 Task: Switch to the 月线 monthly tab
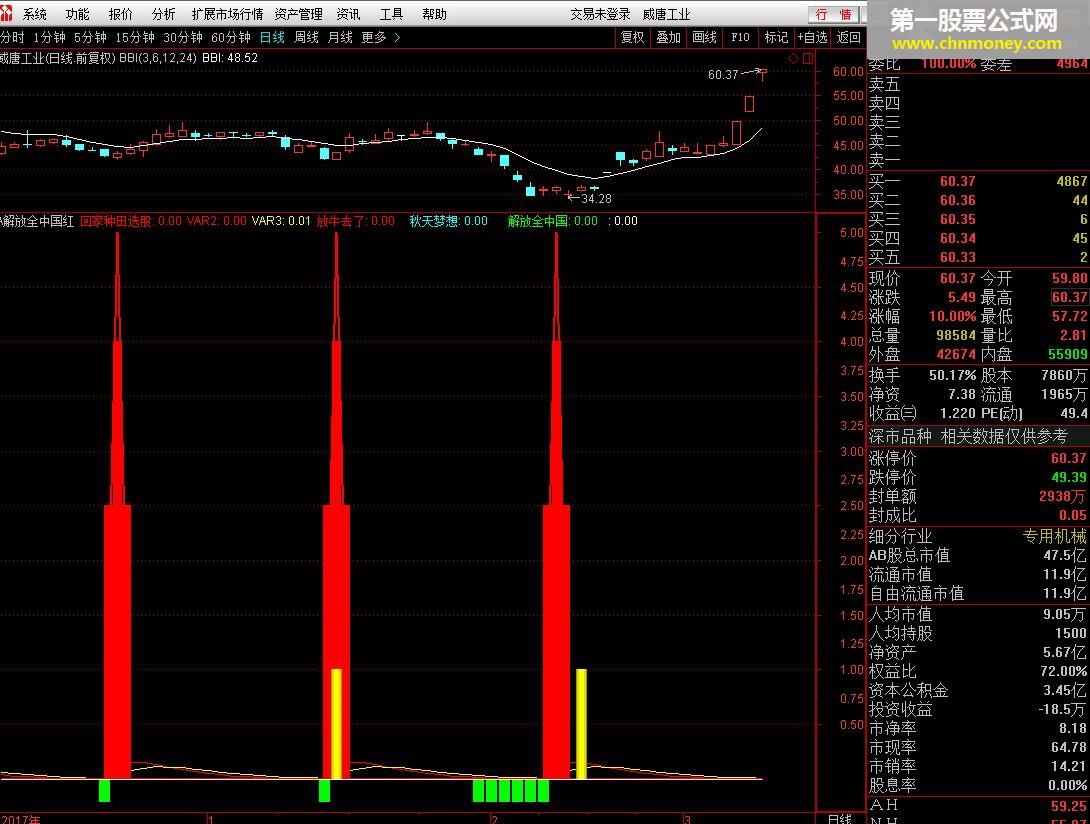340,38
